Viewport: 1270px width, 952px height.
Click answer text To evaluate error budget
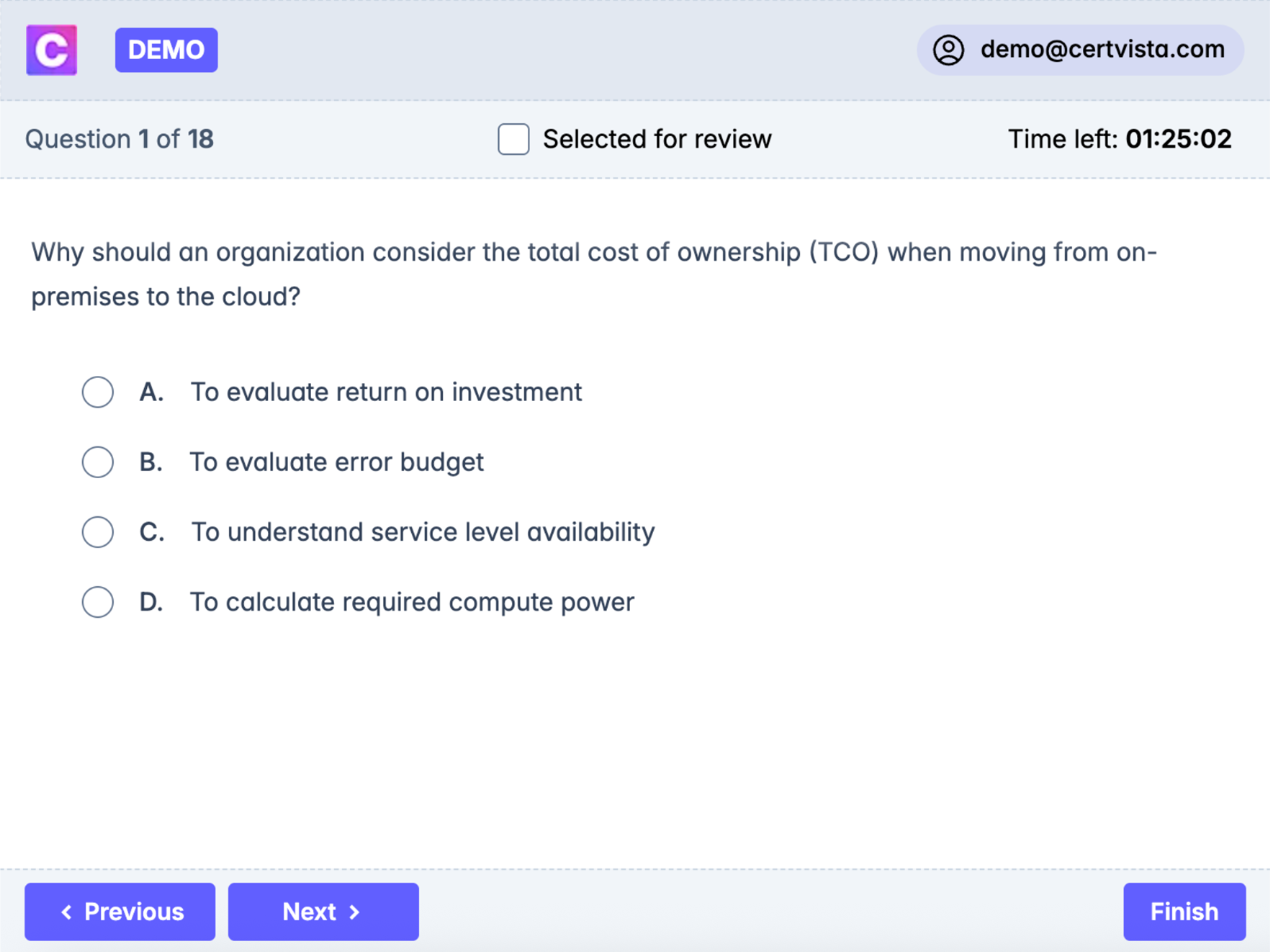point(336,462)
